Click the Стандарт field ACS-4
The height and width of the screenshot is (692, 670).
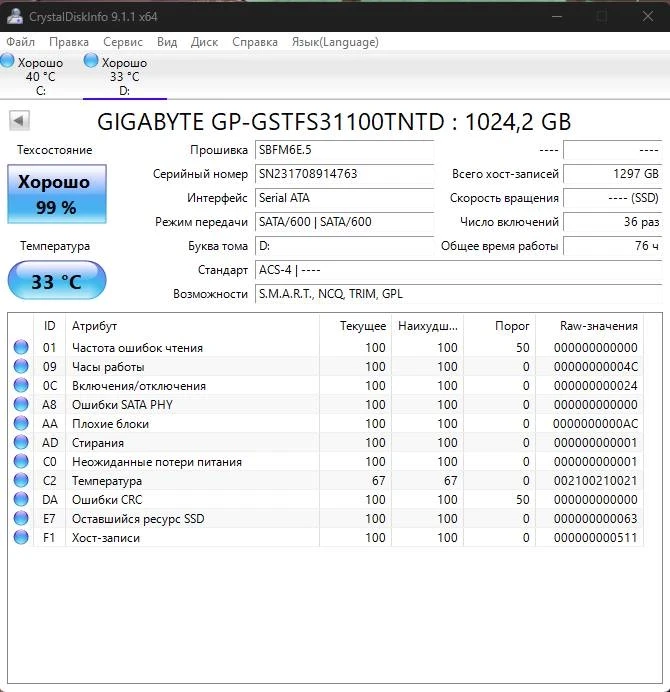(458, 270)
